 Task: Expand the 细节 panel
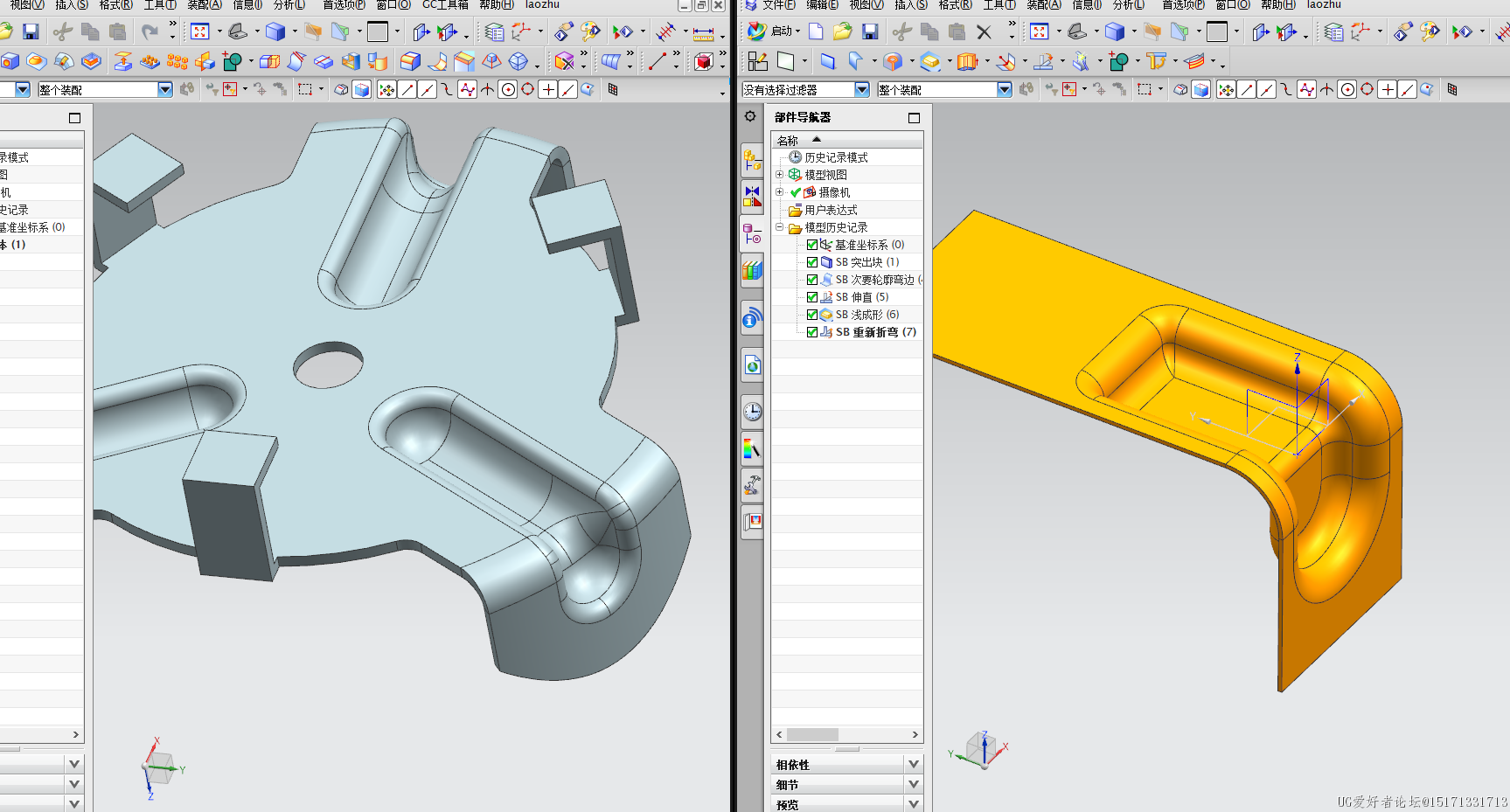click(914, 784)
